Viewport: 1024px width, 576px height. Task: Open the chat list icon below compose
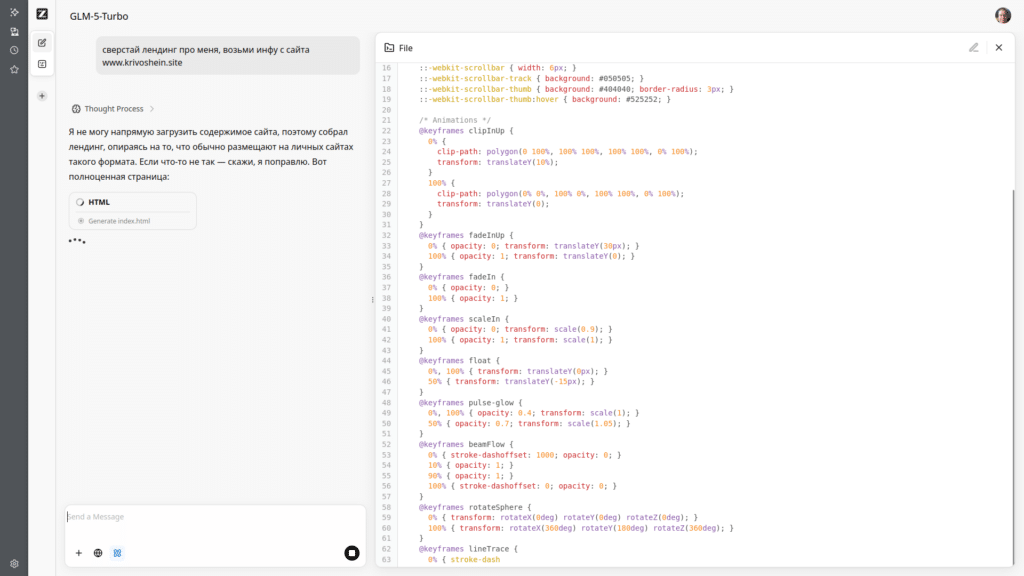coord(42,64)
